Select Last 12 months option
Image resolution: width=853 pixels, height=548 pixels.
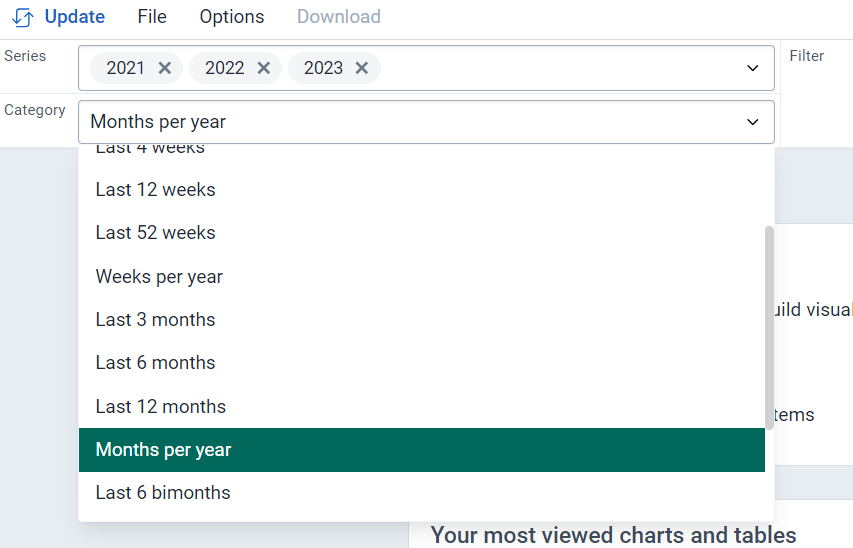tap(422, 407)
